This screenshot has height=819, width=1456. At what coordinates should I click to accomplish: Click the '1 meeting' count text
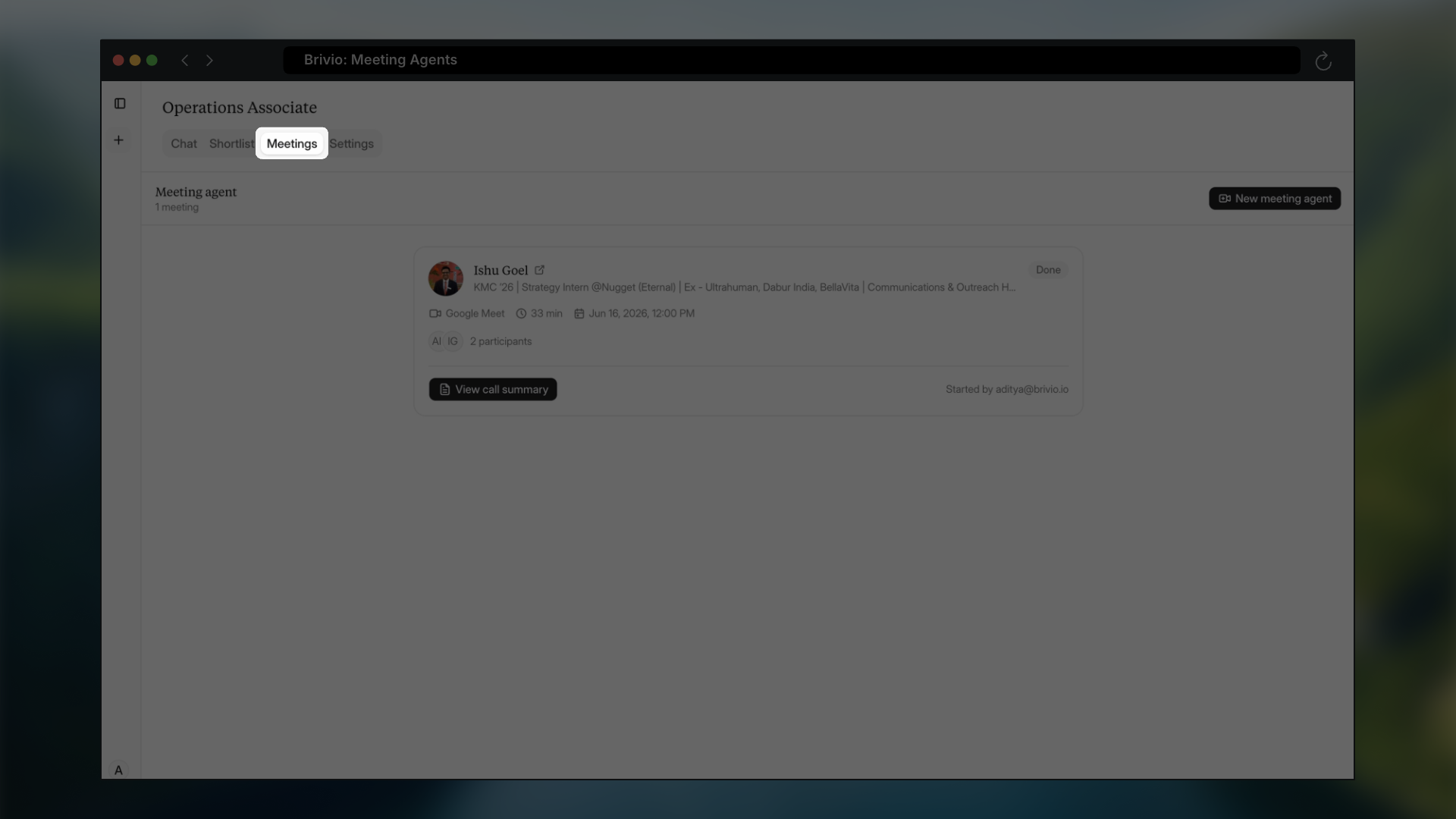tap(177, 207)
